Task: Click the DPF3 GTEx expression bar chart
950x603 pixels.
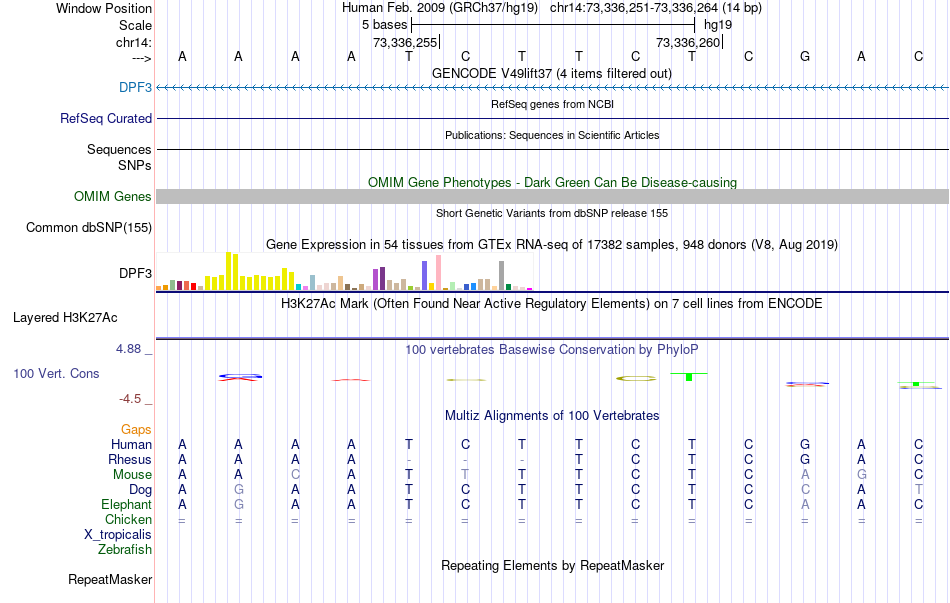Action: click(344, 272)
